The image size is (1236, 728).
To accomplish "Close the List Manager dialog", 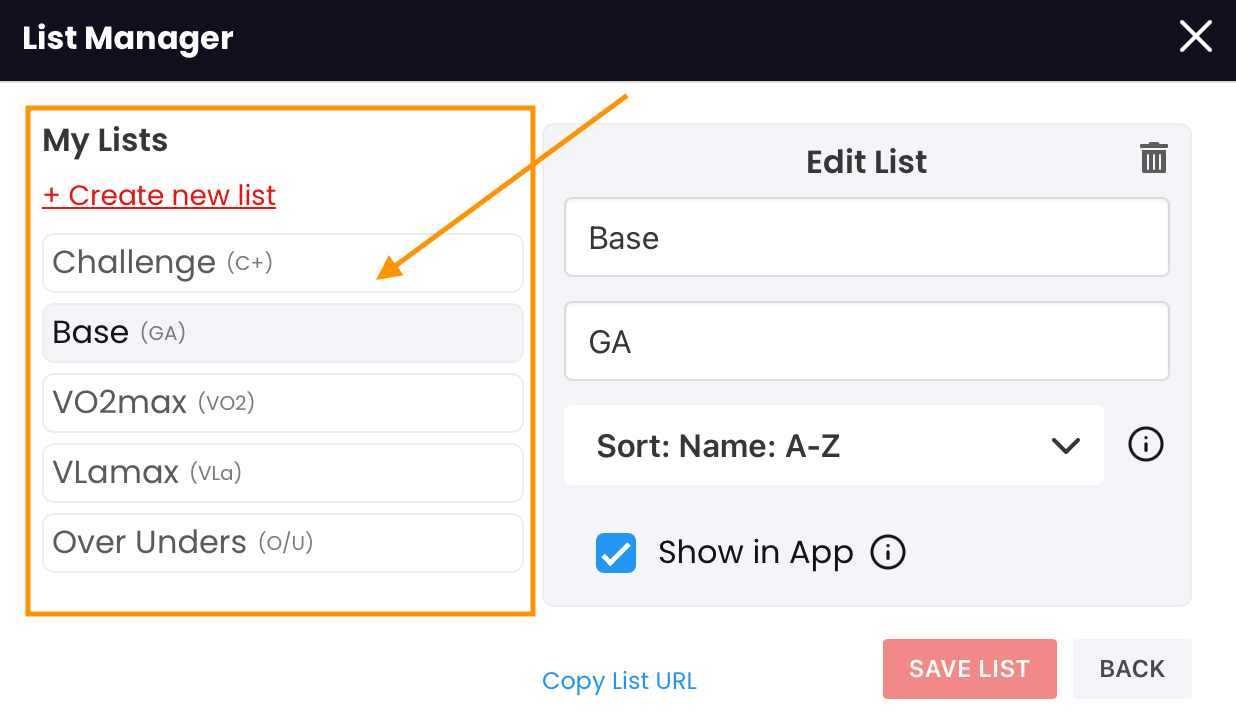I will click(1196, 38).
